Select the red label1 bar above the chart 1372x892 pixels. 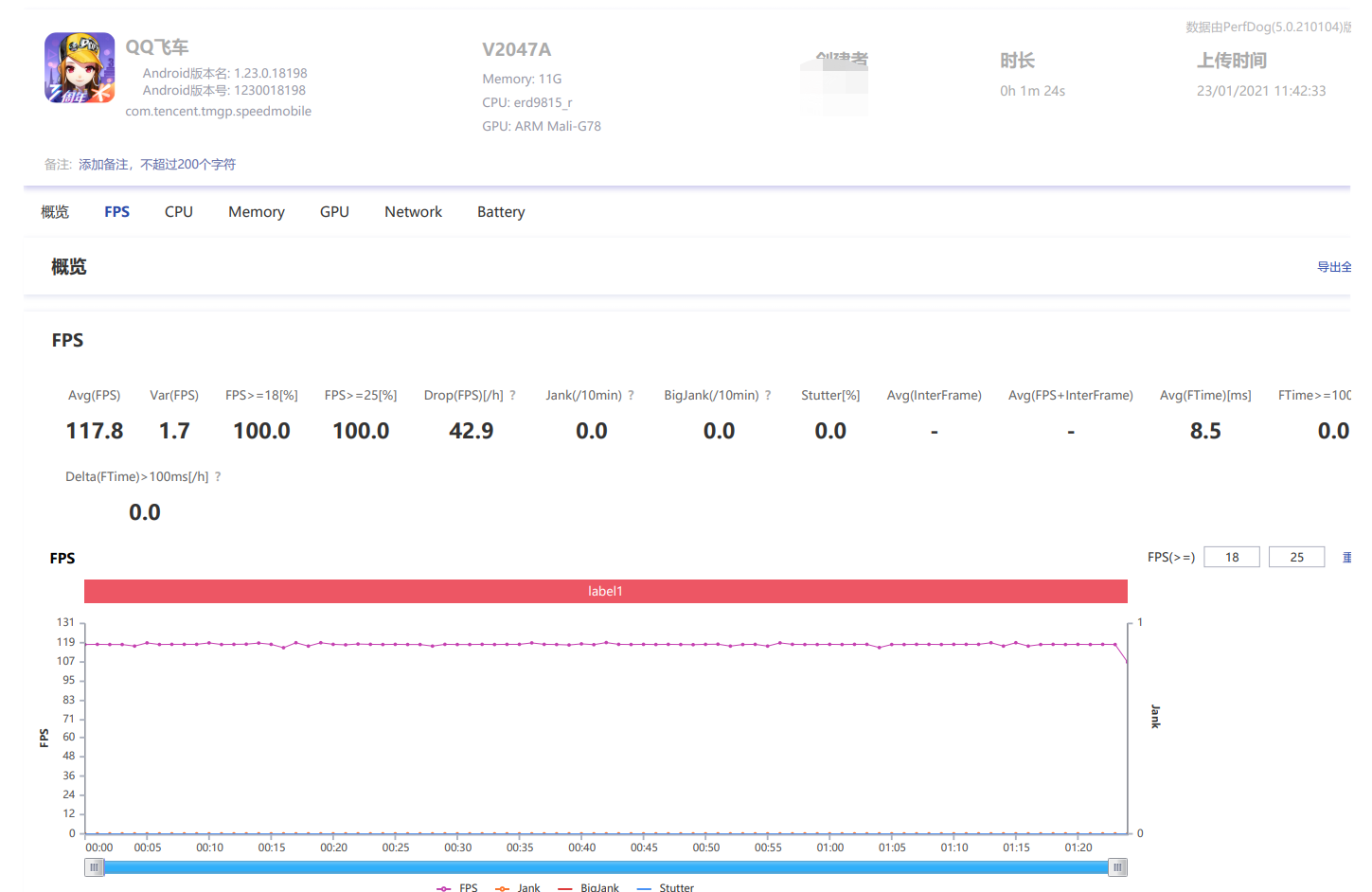point(605,592)
